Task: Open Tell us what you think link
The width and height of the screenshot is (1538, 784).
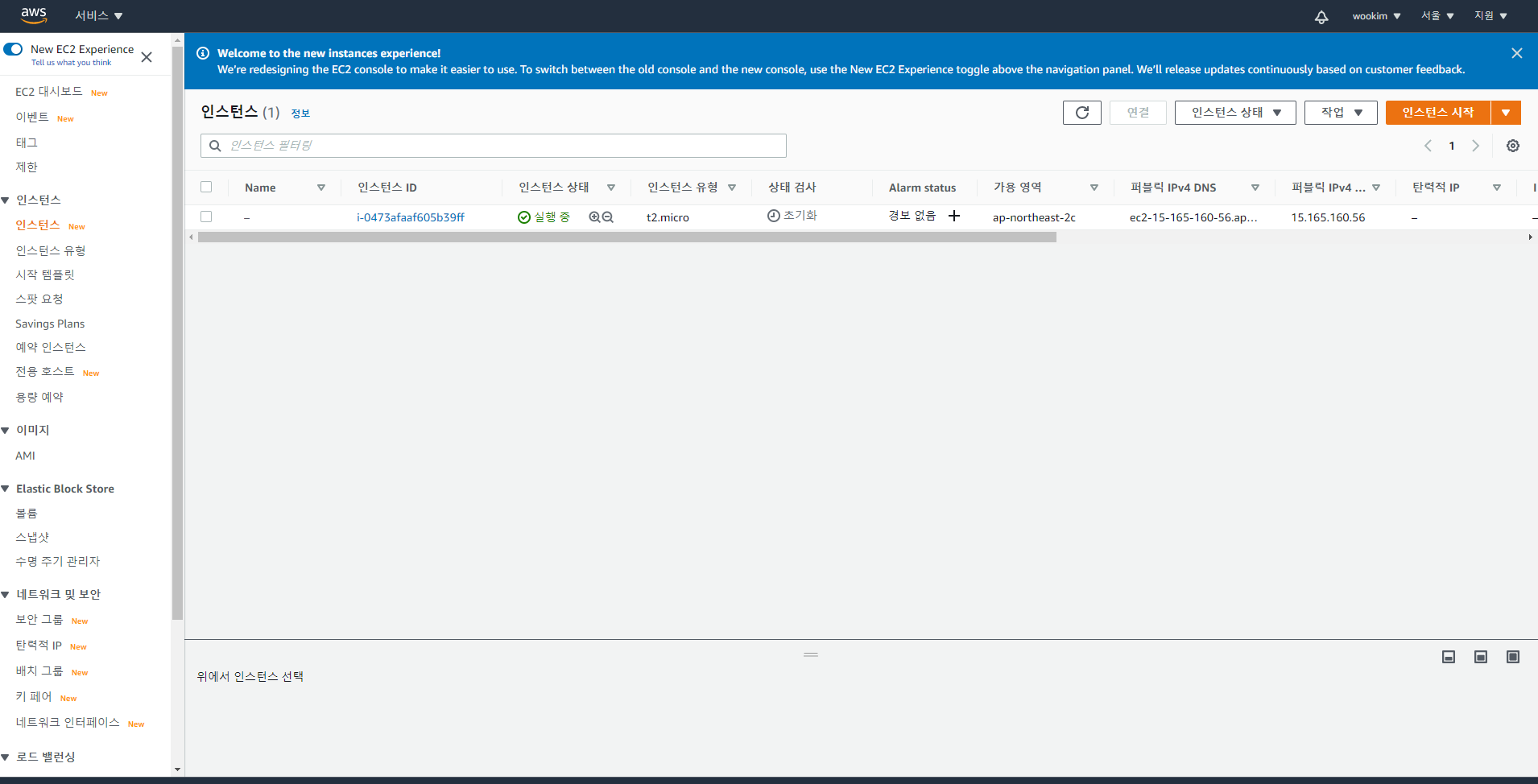Action: coord(72,63)
